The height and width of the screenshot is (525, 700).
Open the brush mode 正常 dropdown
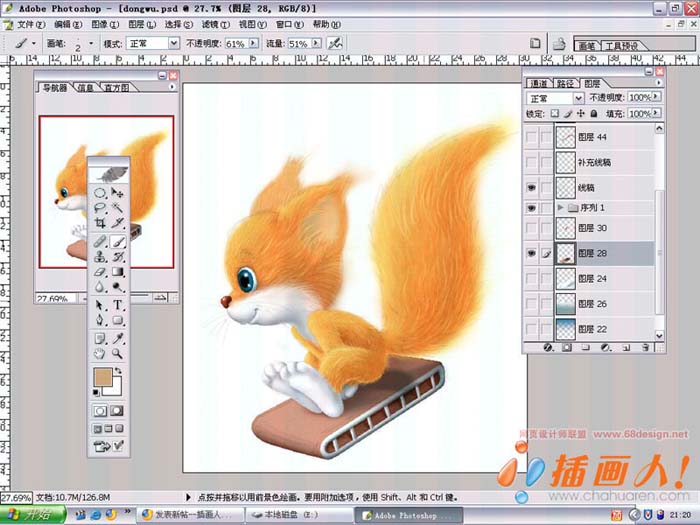tap(174, 43)
